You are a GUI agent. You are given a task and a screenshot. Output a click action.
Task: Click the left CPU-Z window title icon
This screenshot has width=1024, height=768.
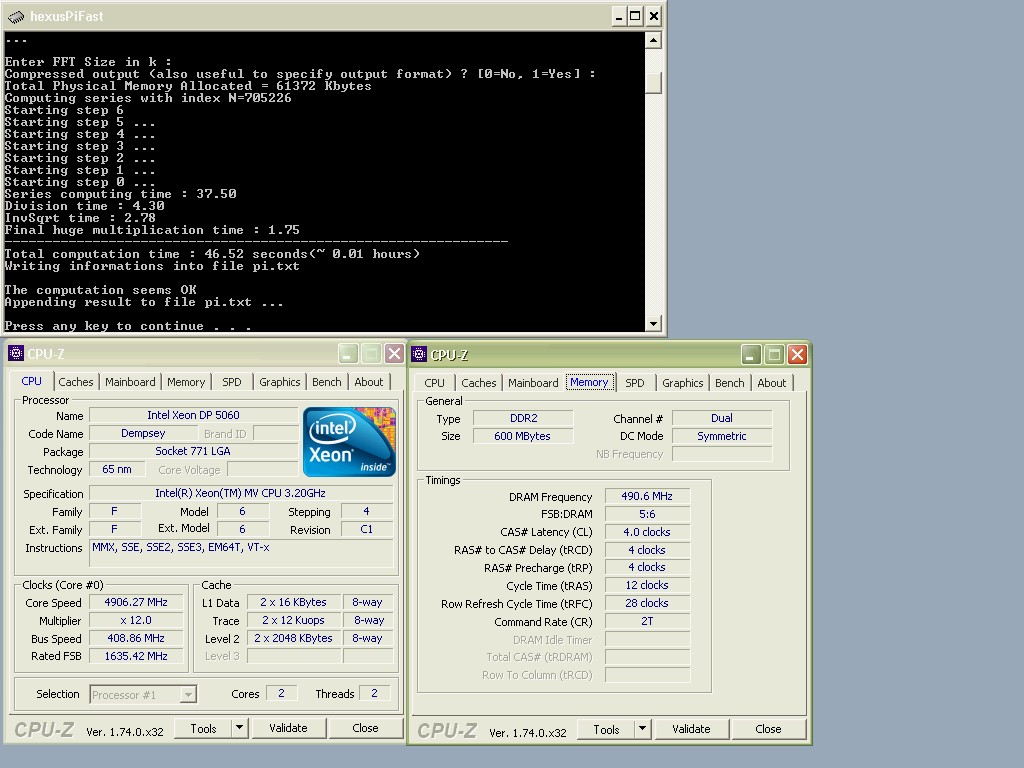pos(16,353)
